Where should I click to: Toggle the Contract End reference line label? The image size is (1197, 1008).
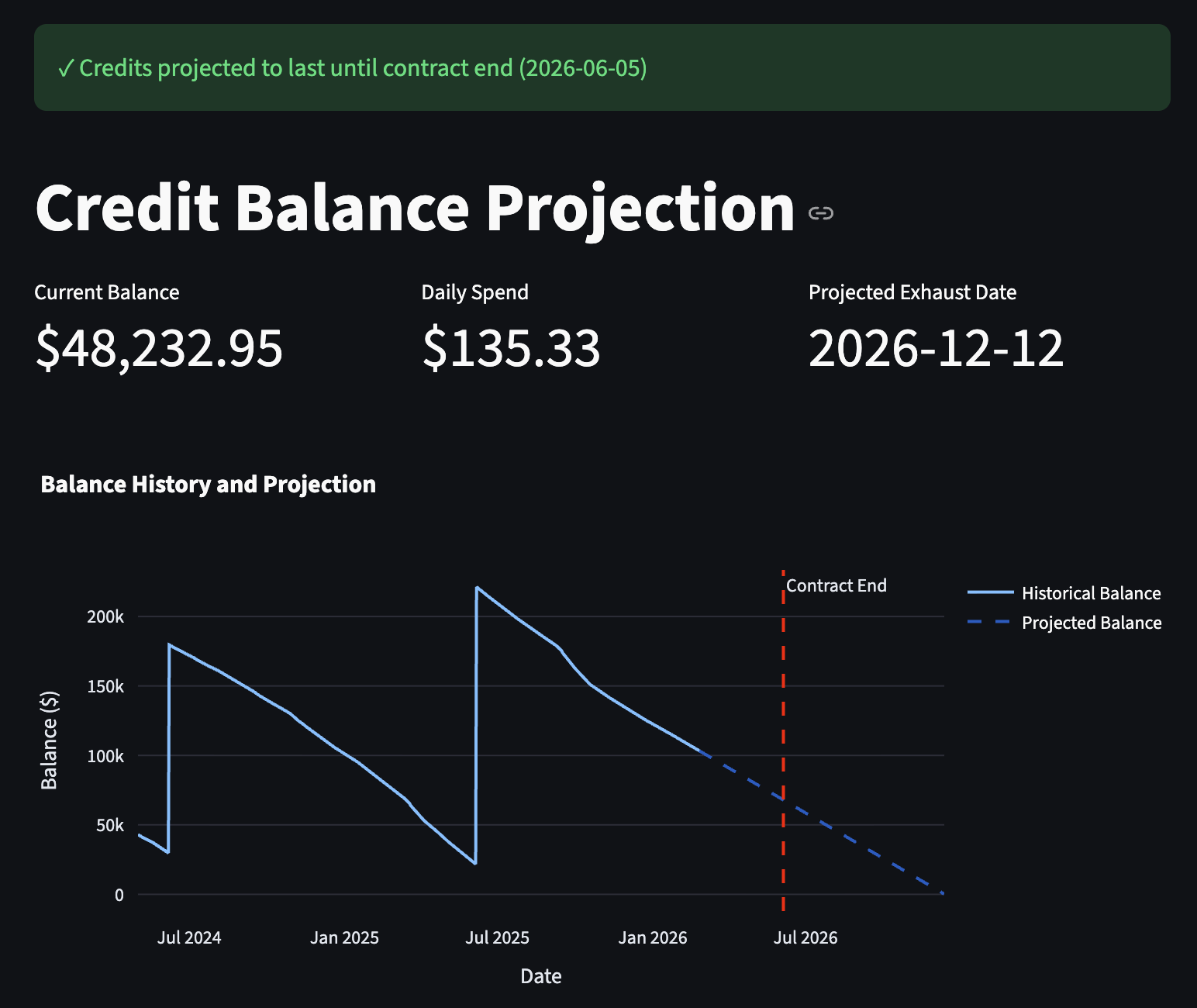pos(837,585)
